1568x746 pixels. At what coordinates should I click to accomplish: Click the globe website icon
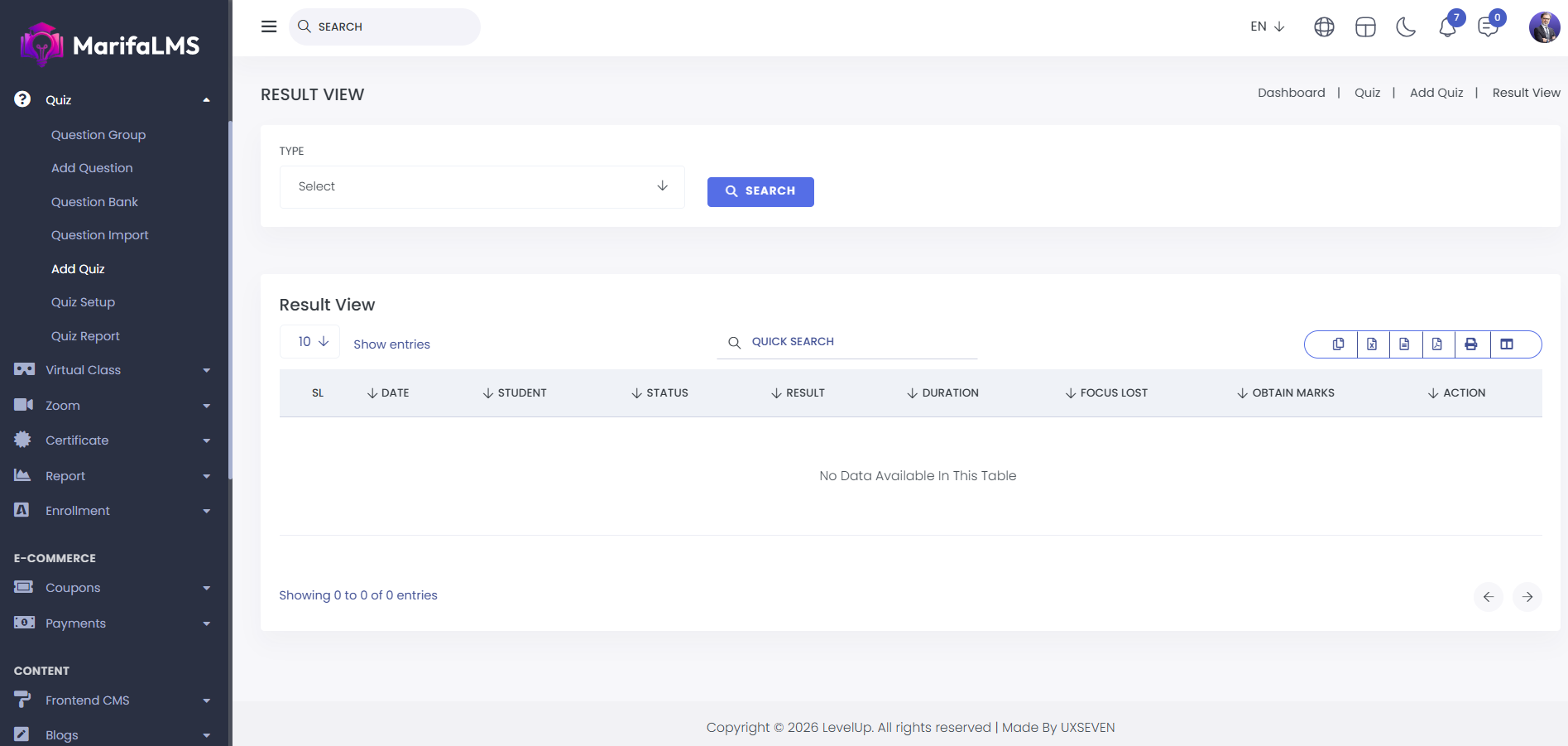1324,27
